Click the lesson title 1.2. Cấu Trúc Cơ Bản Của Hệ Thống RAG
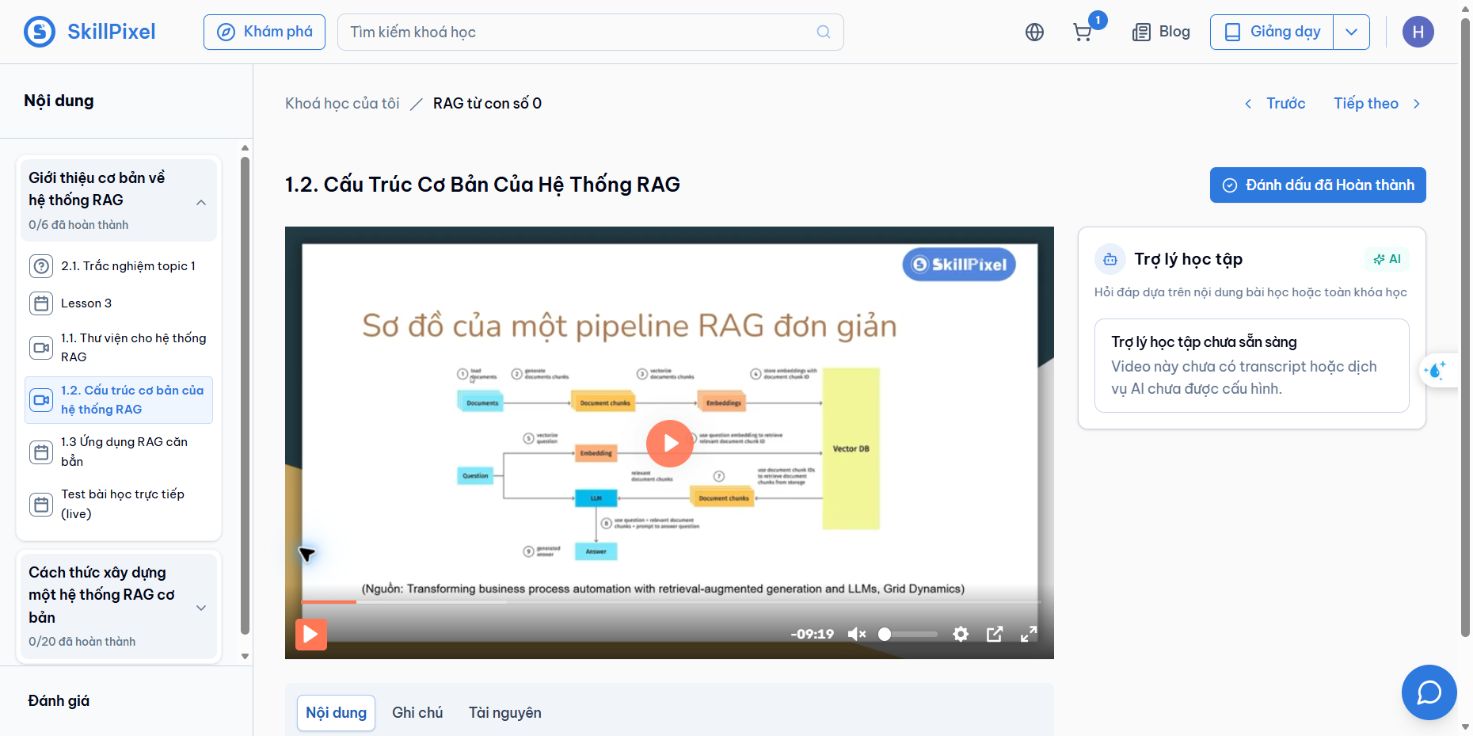The height and width of the screenshot is (736, 1473). pos(483,184)
